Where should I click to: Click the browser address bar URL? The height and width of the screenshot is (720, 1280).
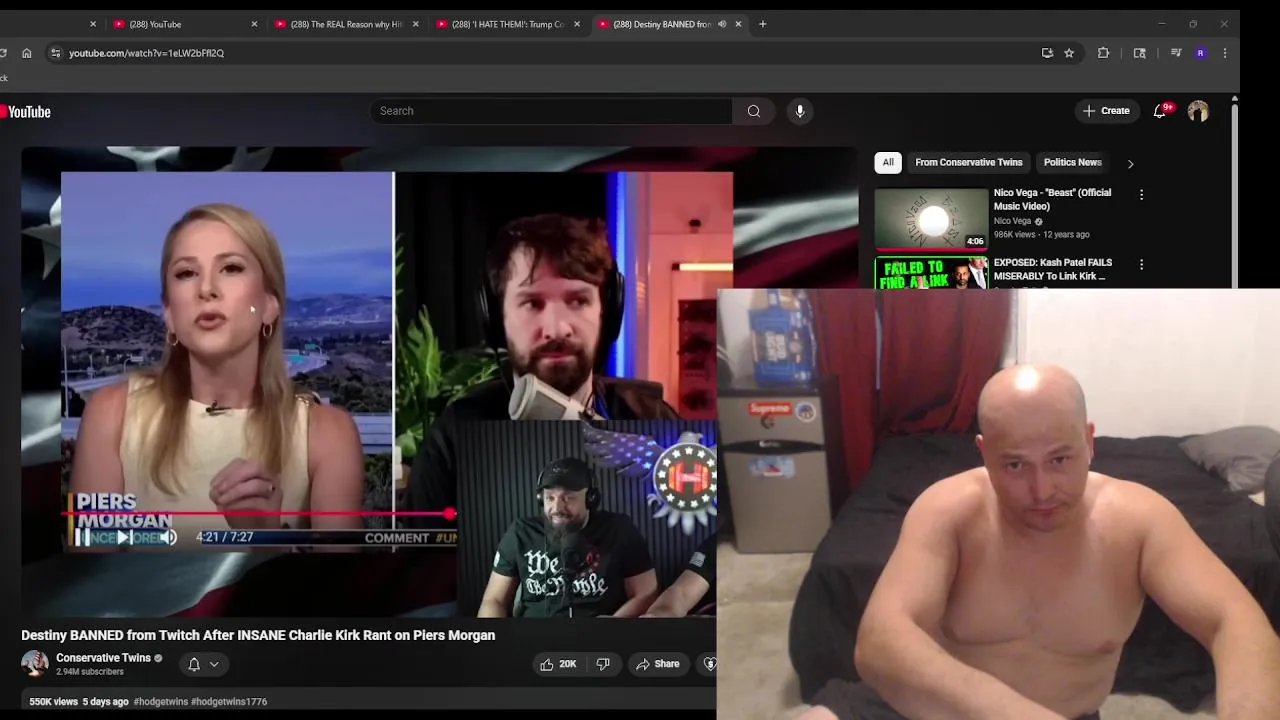(x=146, y=53)
